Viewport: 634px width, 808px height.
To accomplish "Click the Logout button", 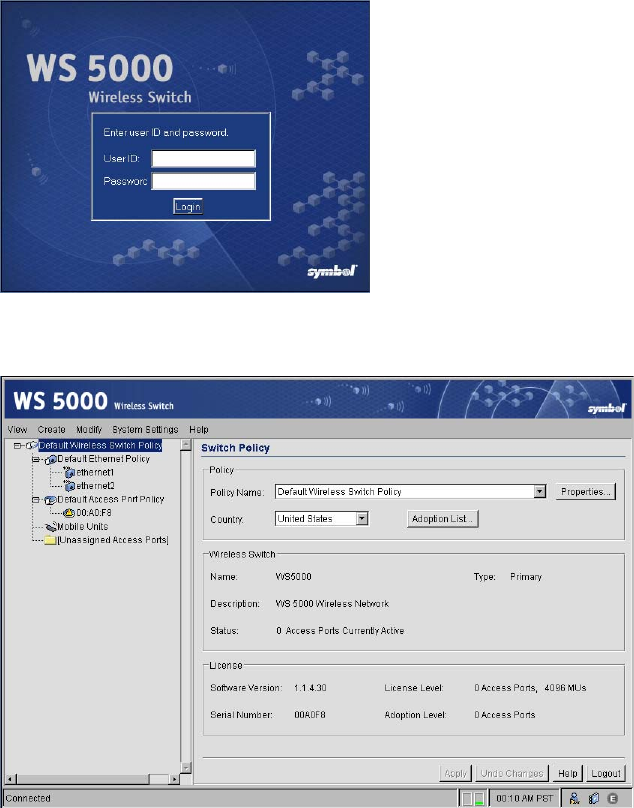I will point(606,773).
